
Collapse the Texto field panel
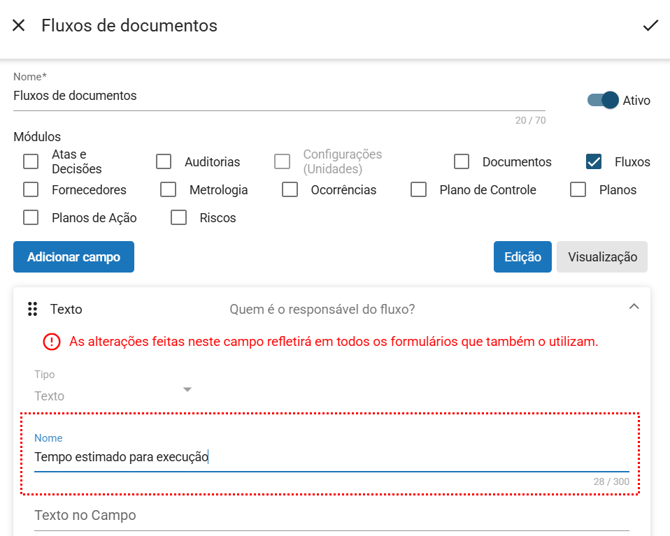pos(633,308)
